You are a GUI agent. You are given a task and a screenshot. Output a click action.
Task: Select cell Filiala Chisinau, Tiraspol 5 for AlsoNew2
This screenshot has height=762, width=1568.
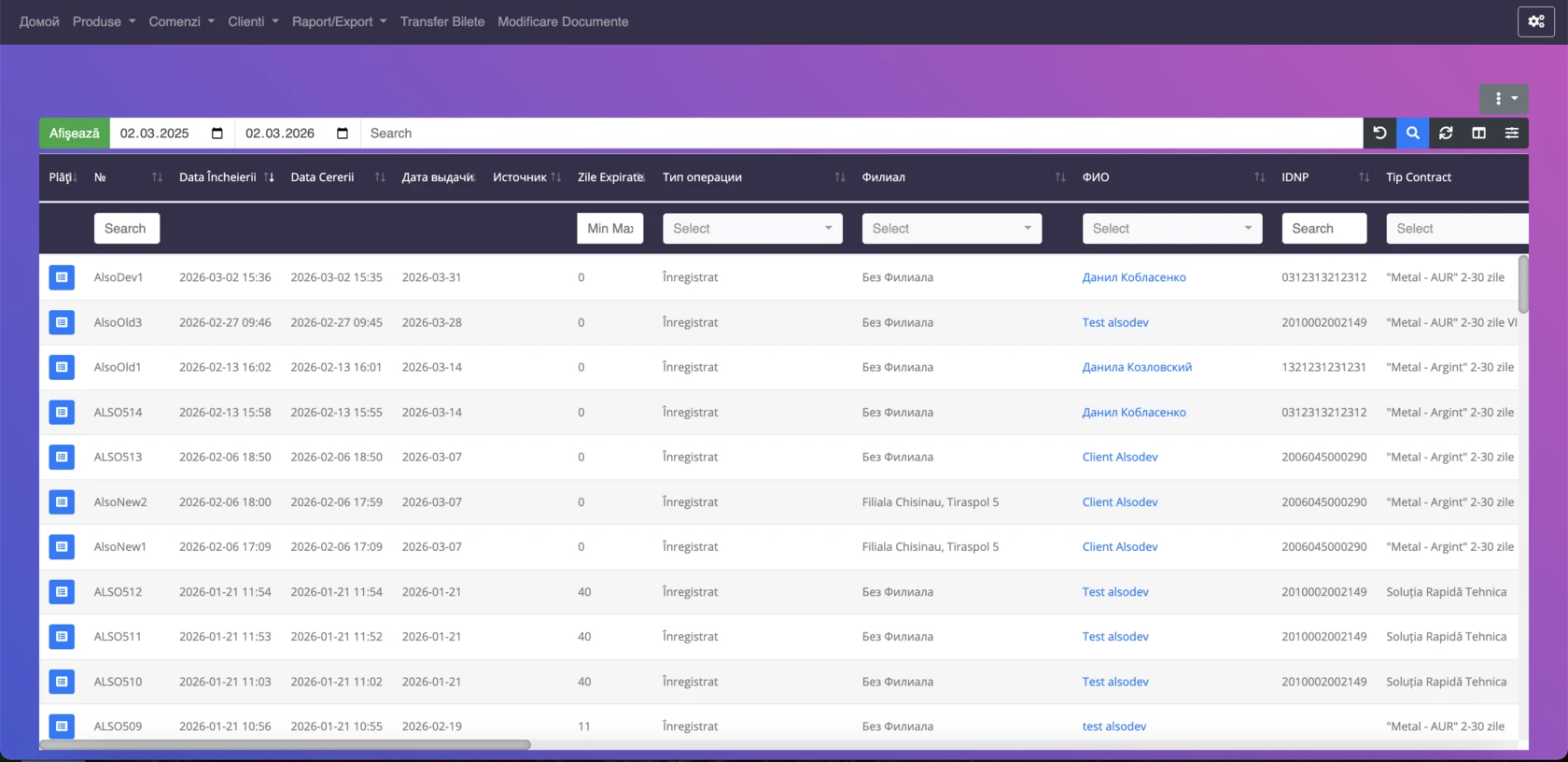pos(931,501)
